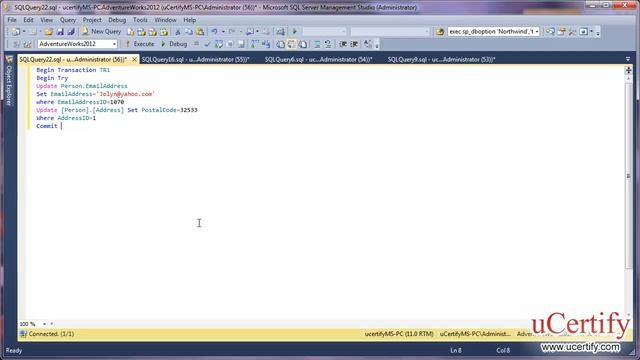Screen dimensions: 640x360
Task: Click the New Query button
Action: [101, 31]
